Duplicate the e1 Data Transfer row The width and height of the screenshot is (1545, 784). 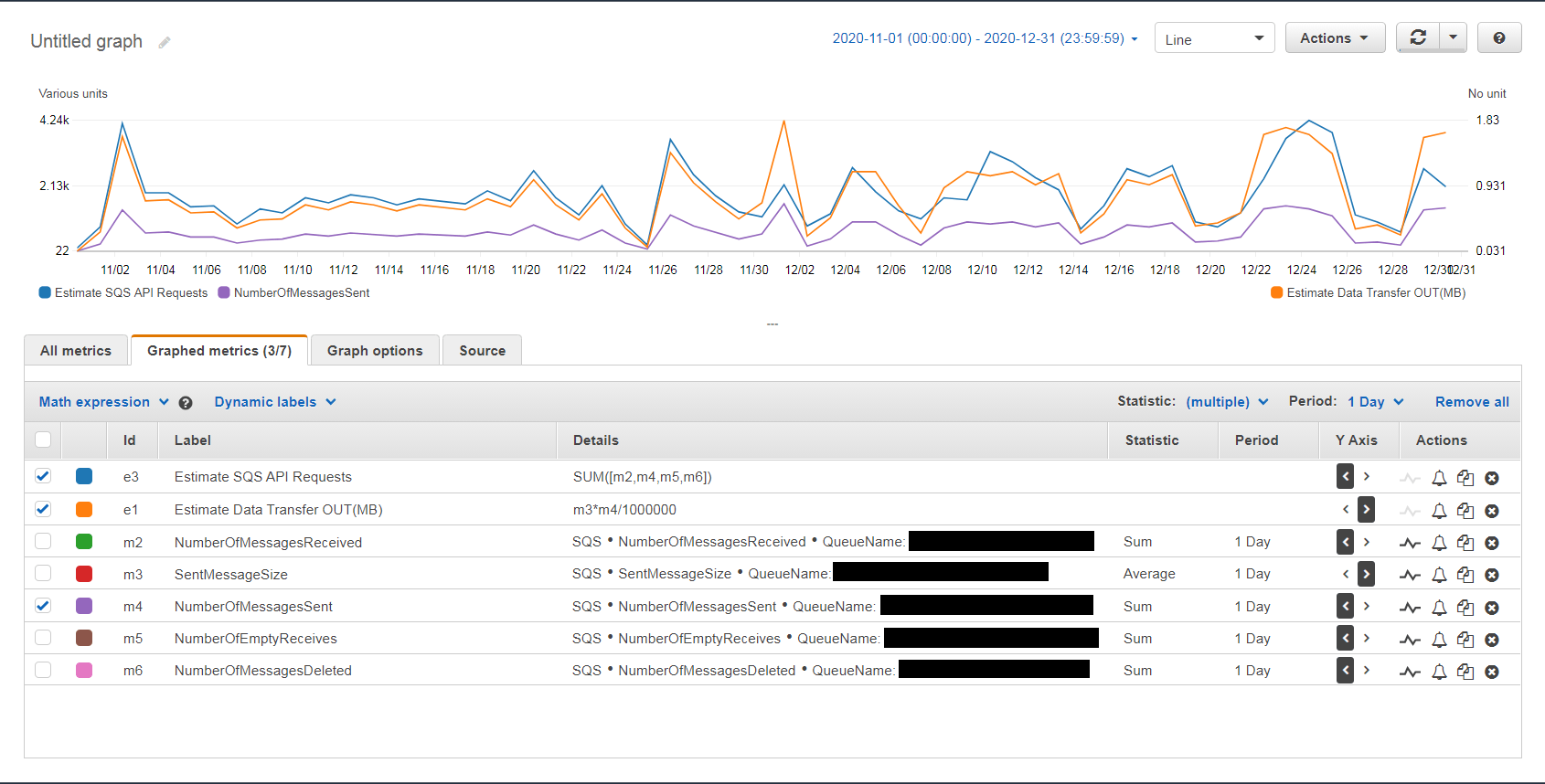(1465, 511)
